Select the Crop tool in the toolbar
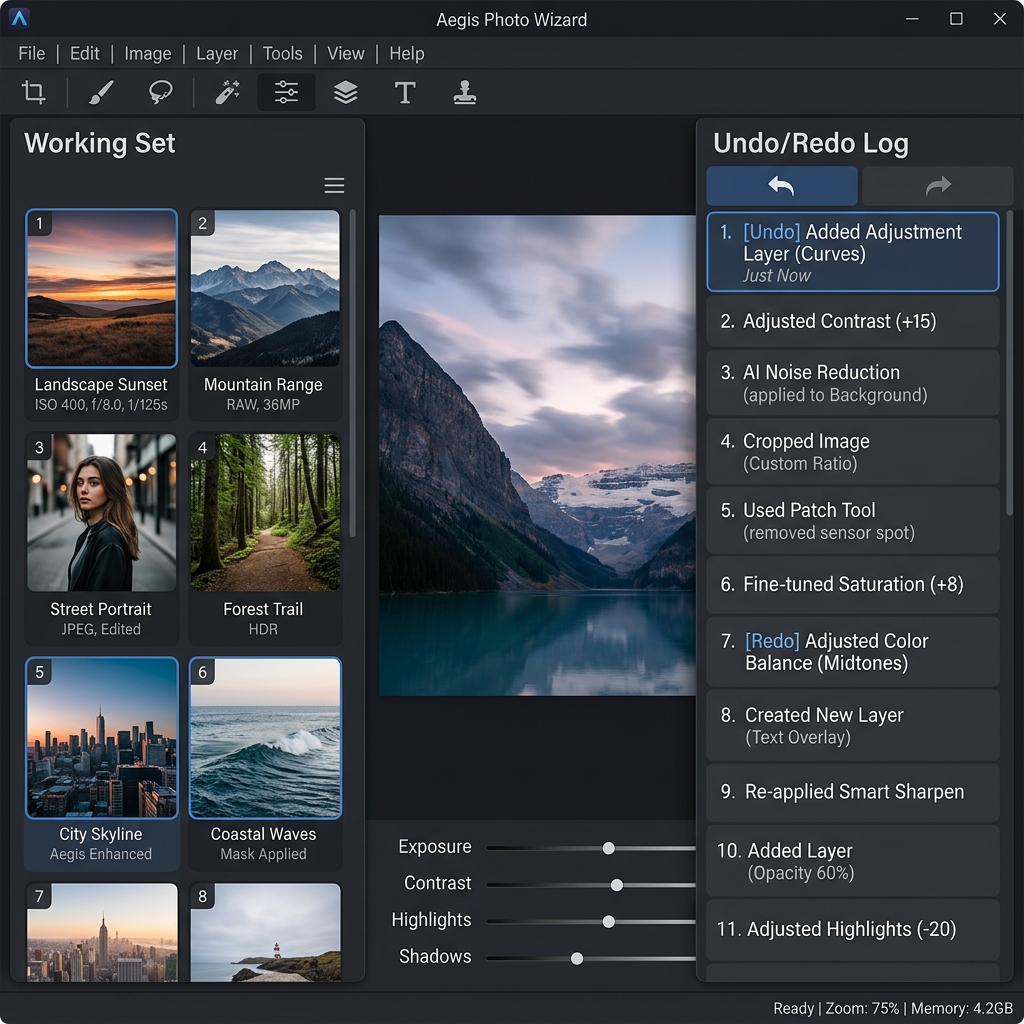 34,93
